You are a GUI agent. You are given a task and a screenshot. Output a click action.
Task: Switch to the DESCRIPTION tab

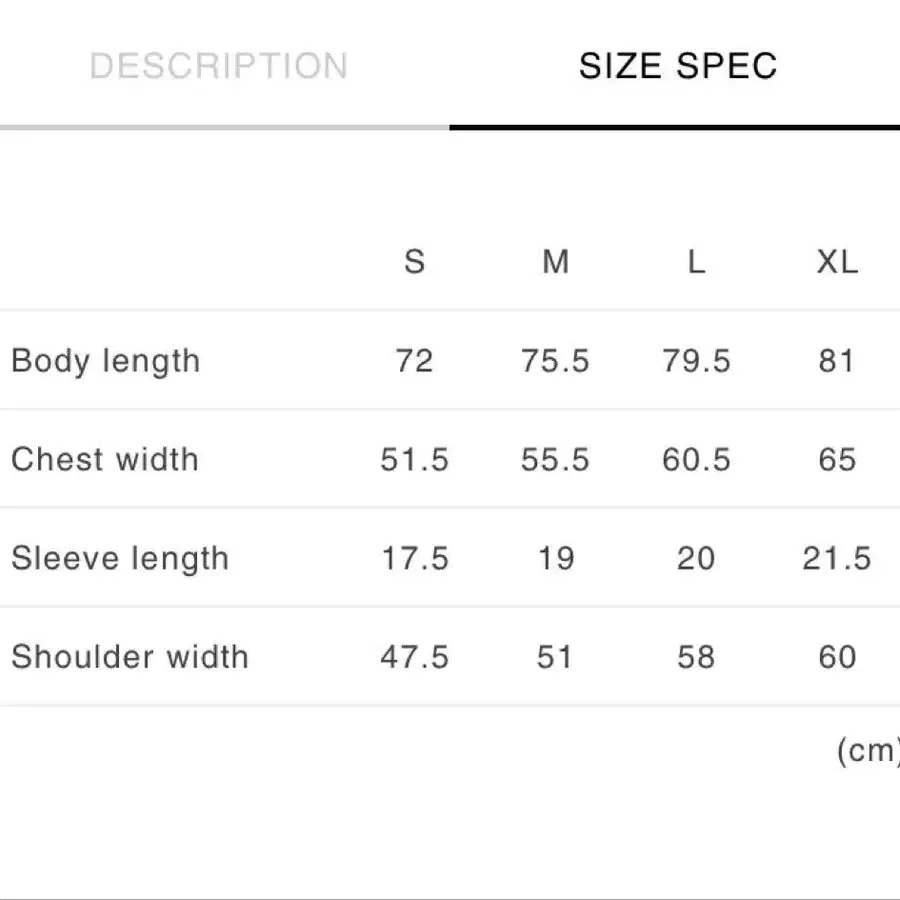point(219,65)
